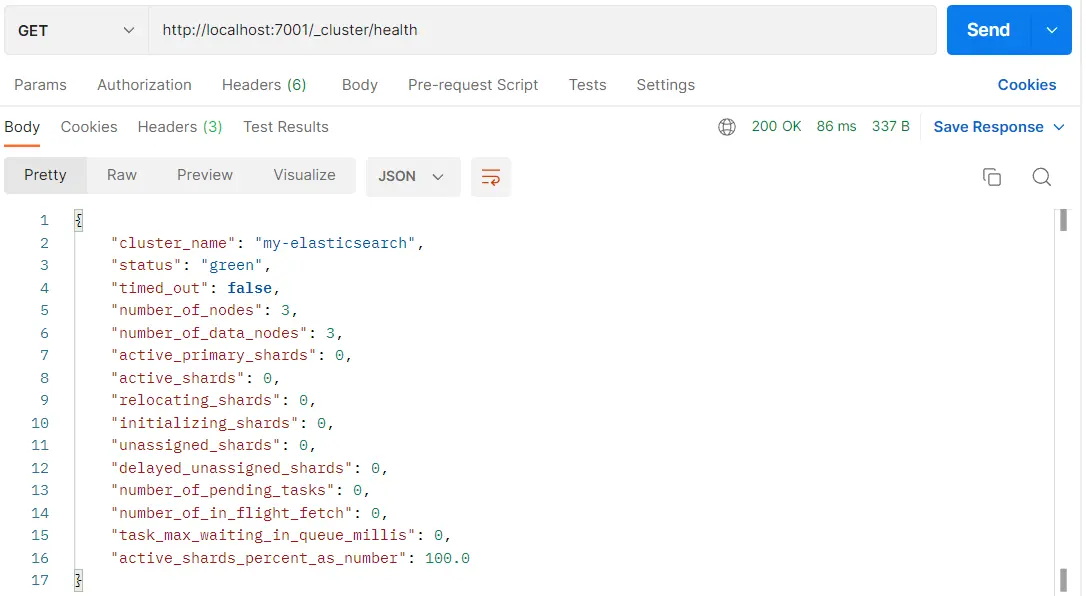Open the request Headers (6) tab
Image resolution: width=1086 pixels, height=596 pixels.
[264, 85]
